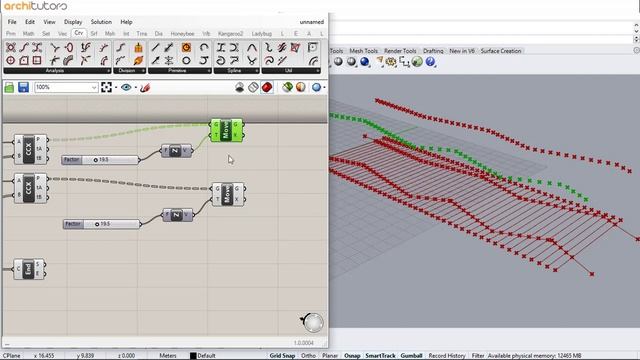Adjust the lower Factor 19.5 slider
The width and height of the screenshot is (640, 360).
click(x=102, y=224)
